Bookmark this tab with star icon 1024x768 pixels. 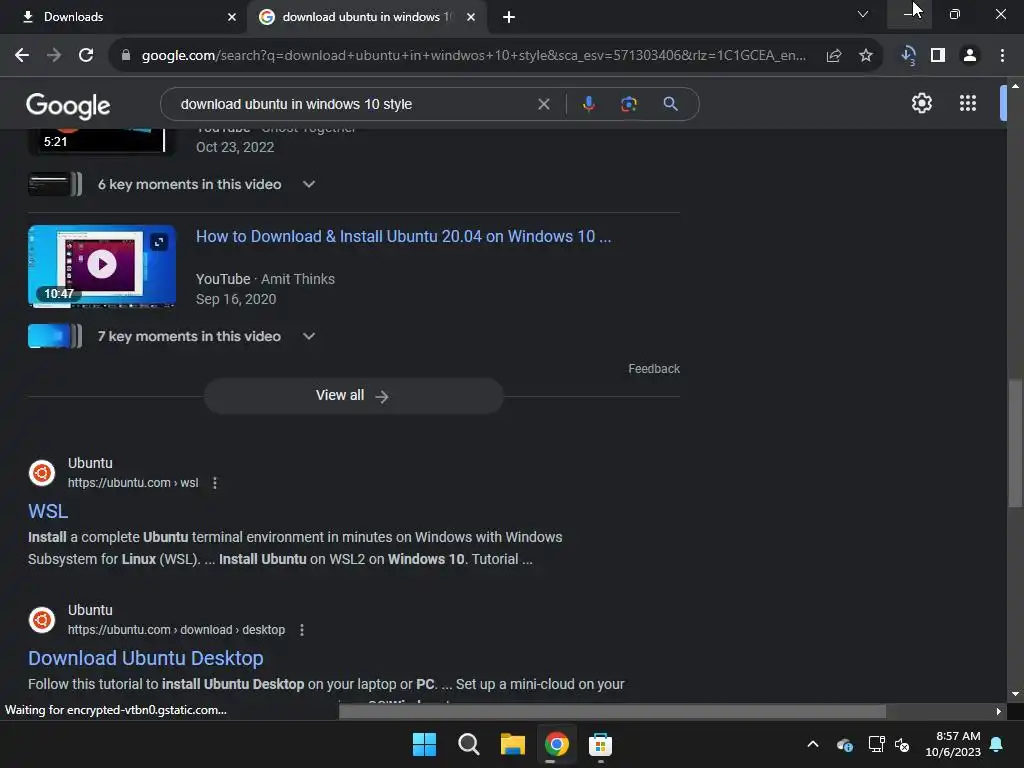click(865, 56)
